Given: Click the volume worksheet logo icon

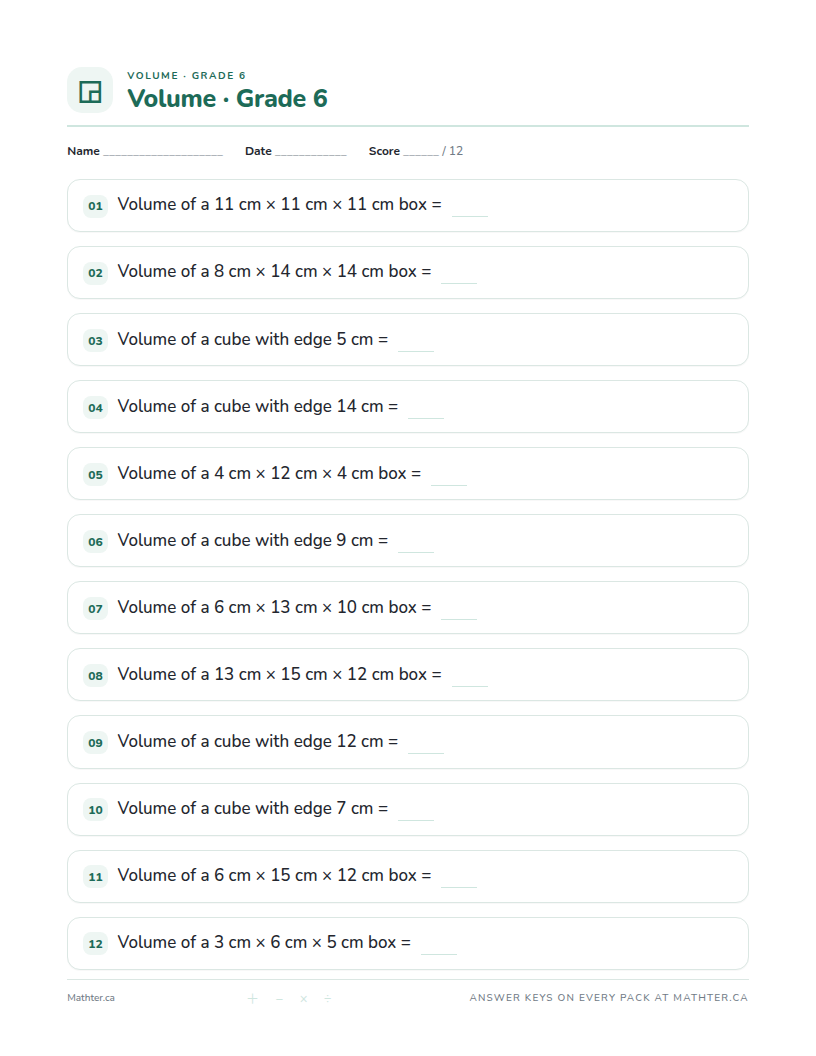Looking at the screenshot, I should [90, 90].
